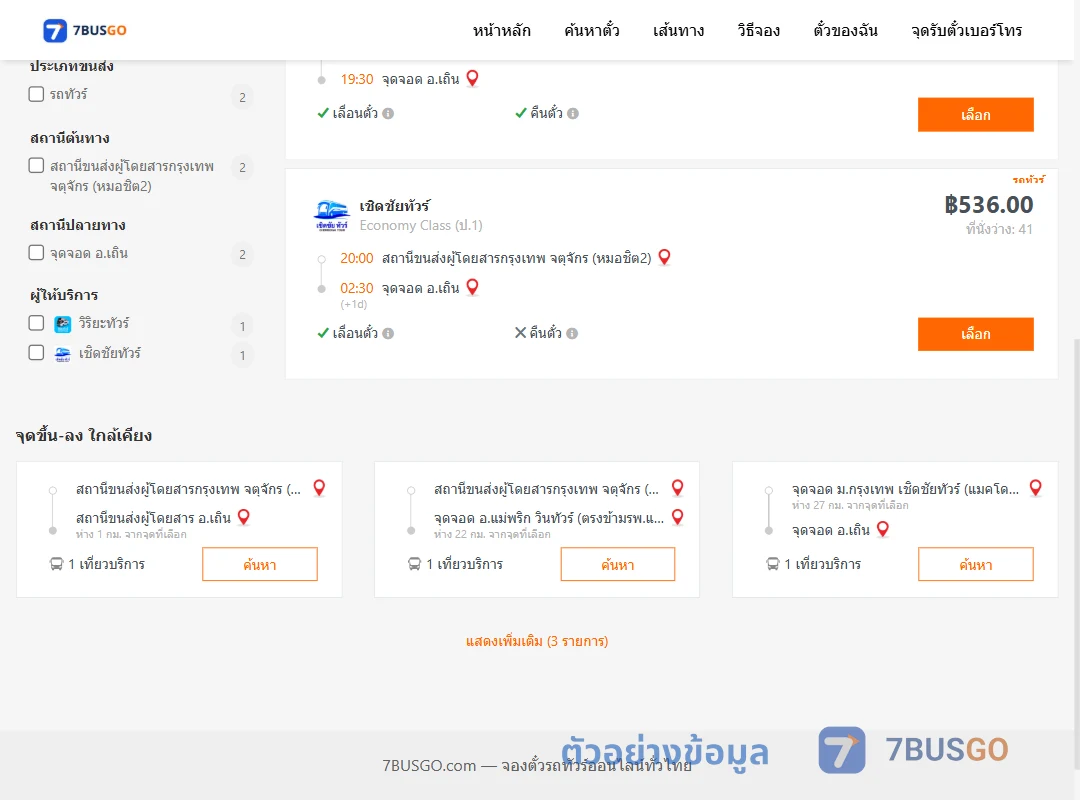The height and width of the screenshot is (800, 1080).
Task: Open map pin for จุดจอด อ.แม่พริก วินทัวร์
Action: tap(678, 517)
